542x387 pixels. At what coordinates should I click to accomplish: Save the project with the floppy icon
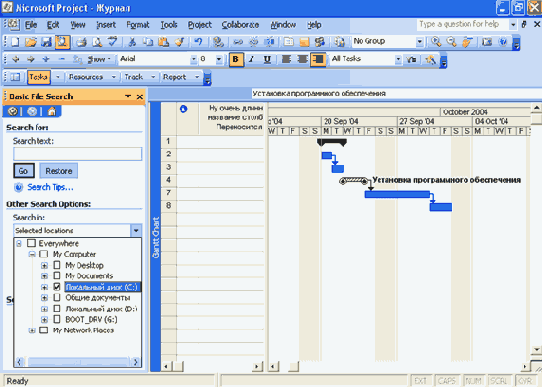pyautogui.click(x=46, y=42)
